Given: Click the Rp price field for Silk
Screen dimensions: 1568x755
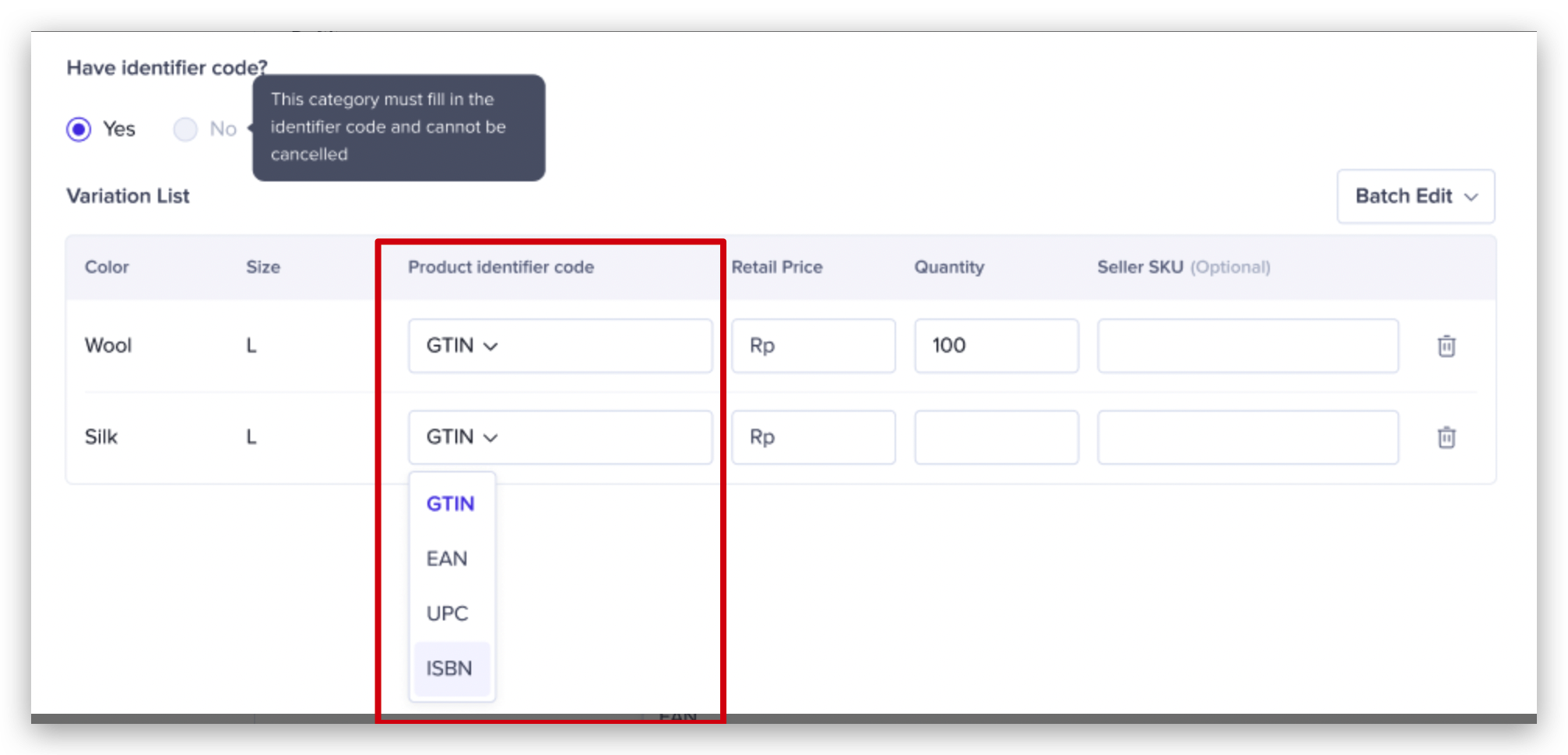Looking at the screenshot, I should click(813, 437).
